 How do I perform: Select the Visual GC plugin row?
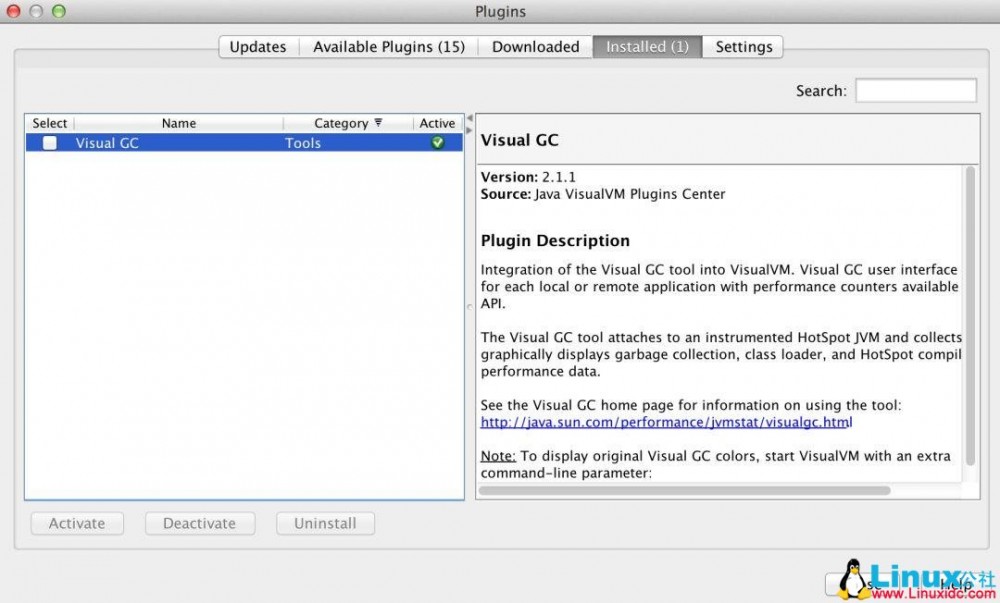coord(200,143)
